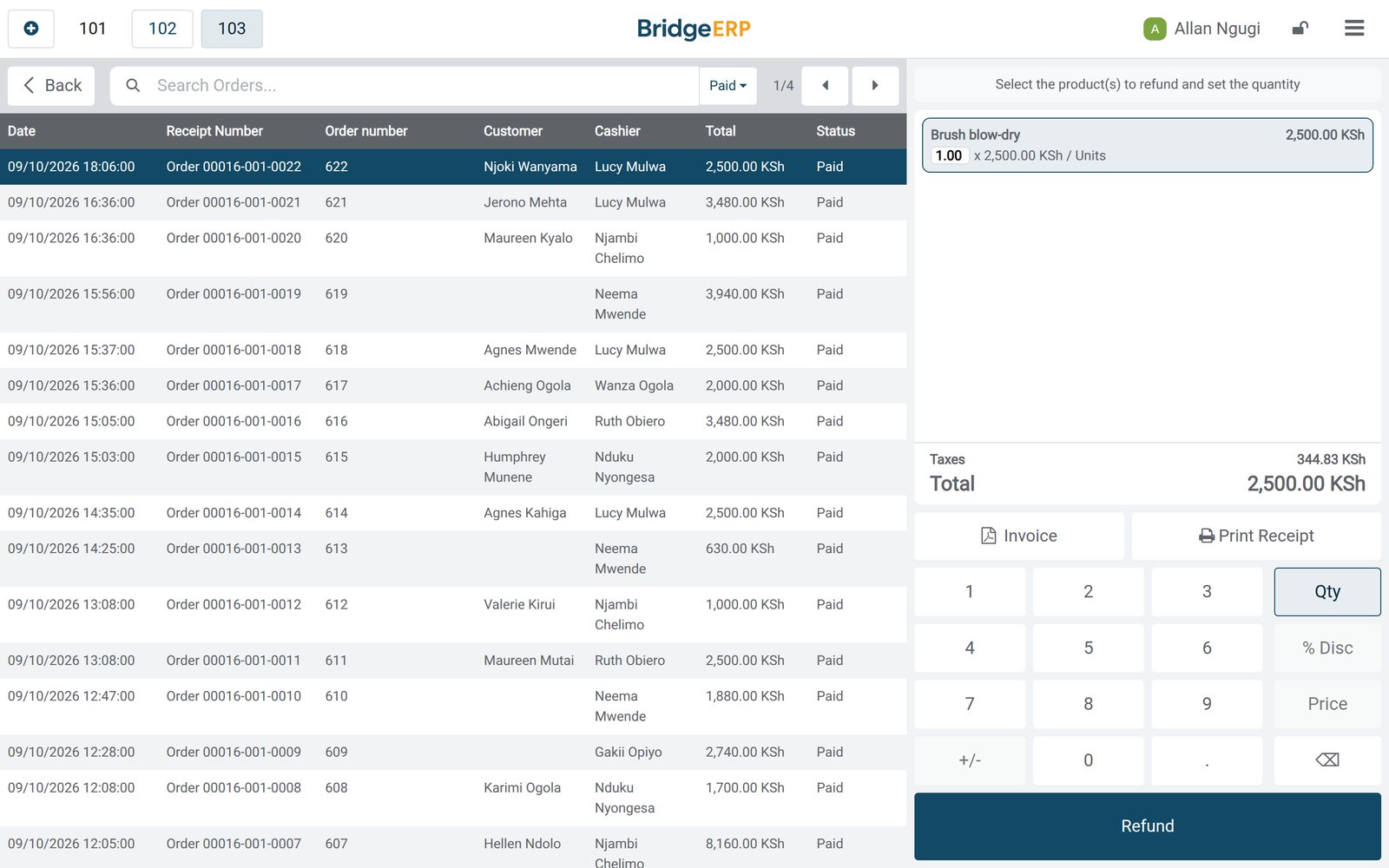1389x868 pixels.
Task: Click the 1.00 quantity box
Action: pos(949,155)
